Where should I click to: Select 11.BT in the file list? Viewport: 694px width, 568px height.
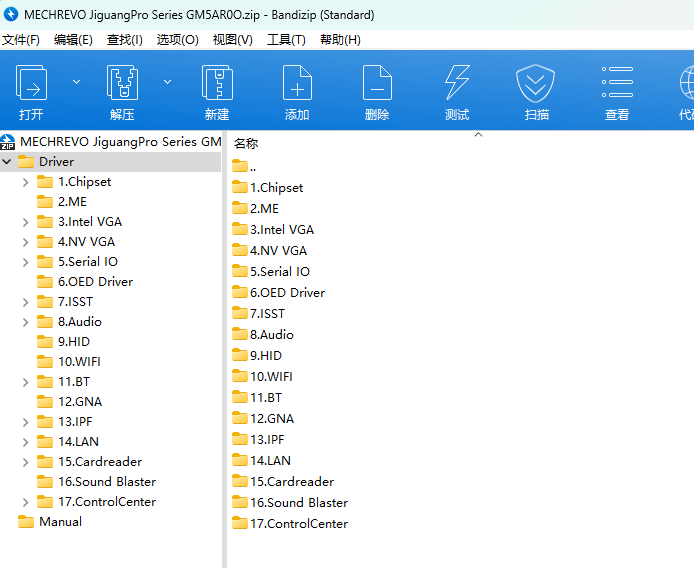pos(257,398)
